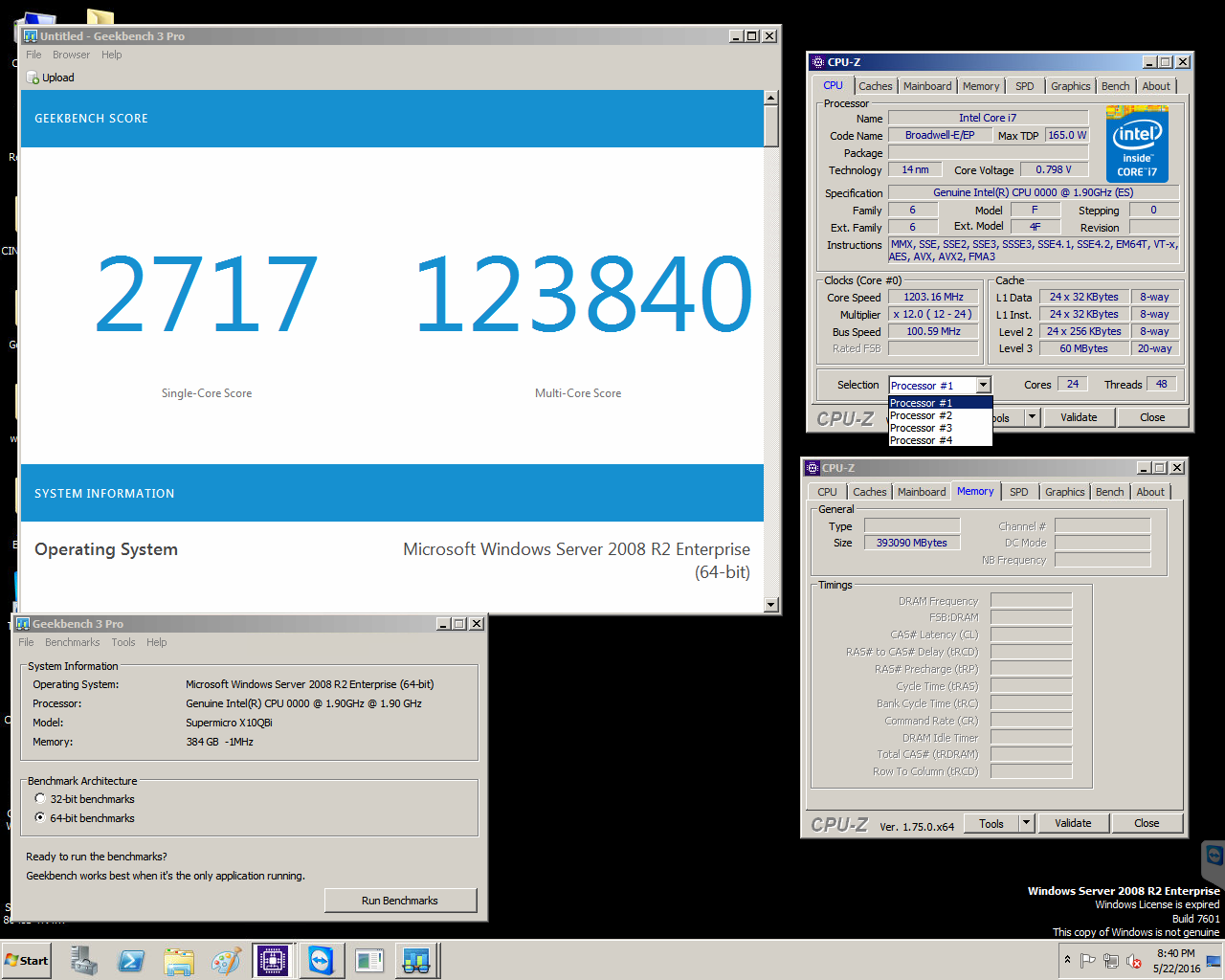Click the Core Speed value 1203.16 MHz
The height and width of the screenshot is (980, 1225).
click(x=933, y=298)
